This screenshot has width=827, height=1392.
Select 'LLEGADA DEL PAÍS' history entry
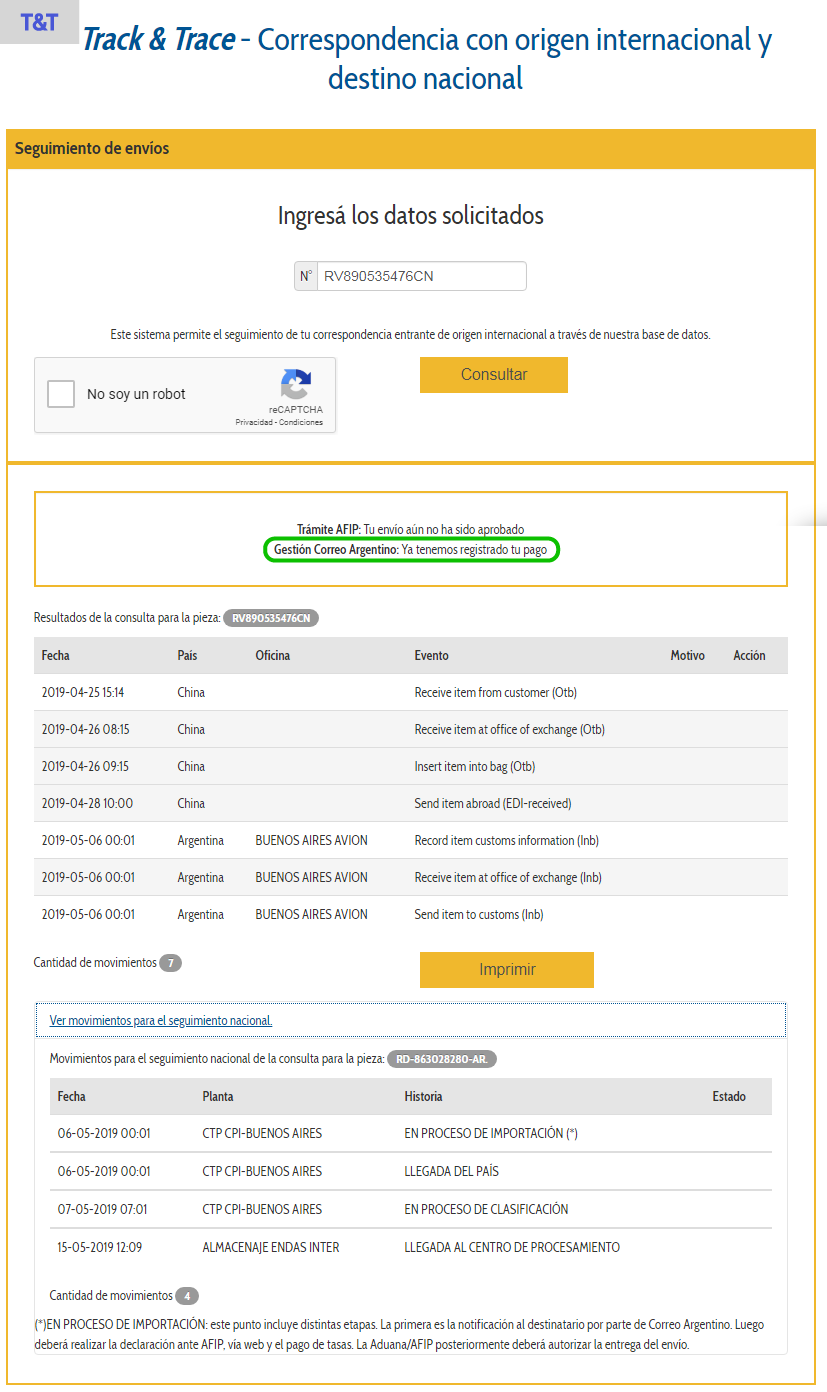click(x=451, y=1172)
